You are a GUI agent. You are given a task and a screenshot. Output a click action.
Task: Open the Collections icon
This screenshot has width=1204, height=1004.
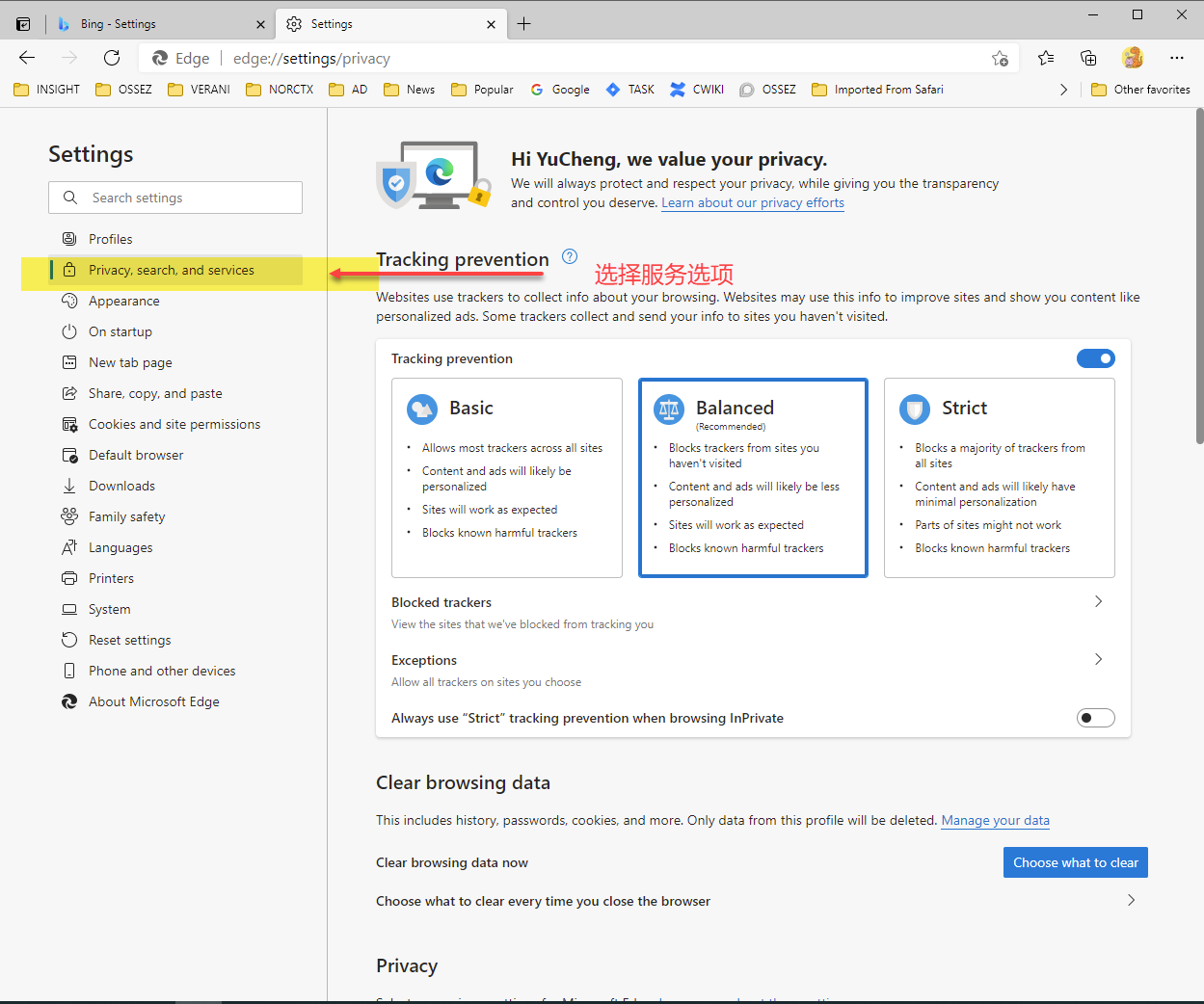(1088, 58)
